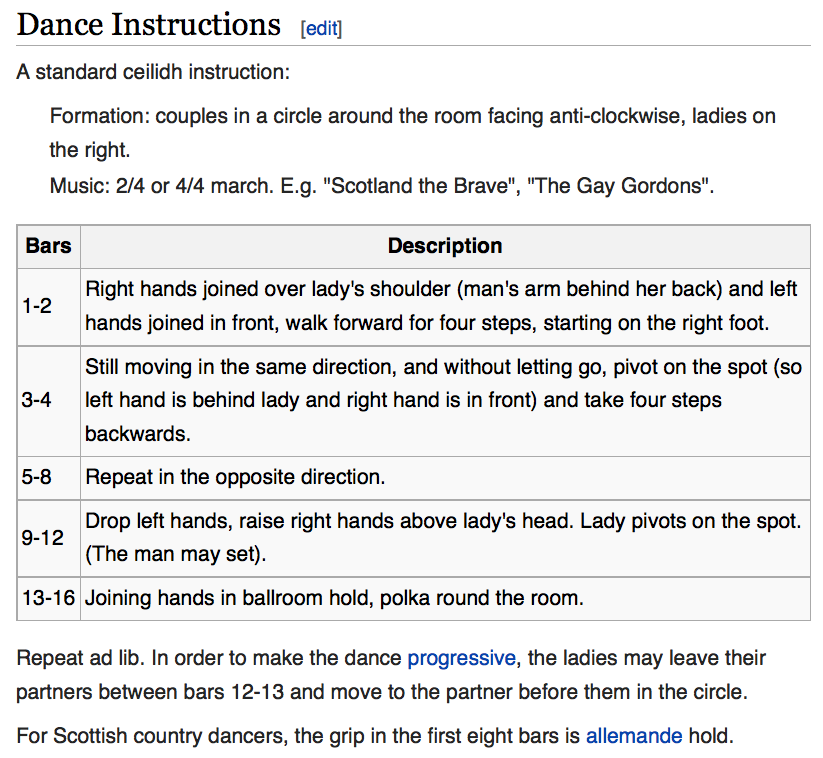Follow the 'progressive' hyperlink
The height and width of the screenshot is (758, 823).
click(461, 658)
